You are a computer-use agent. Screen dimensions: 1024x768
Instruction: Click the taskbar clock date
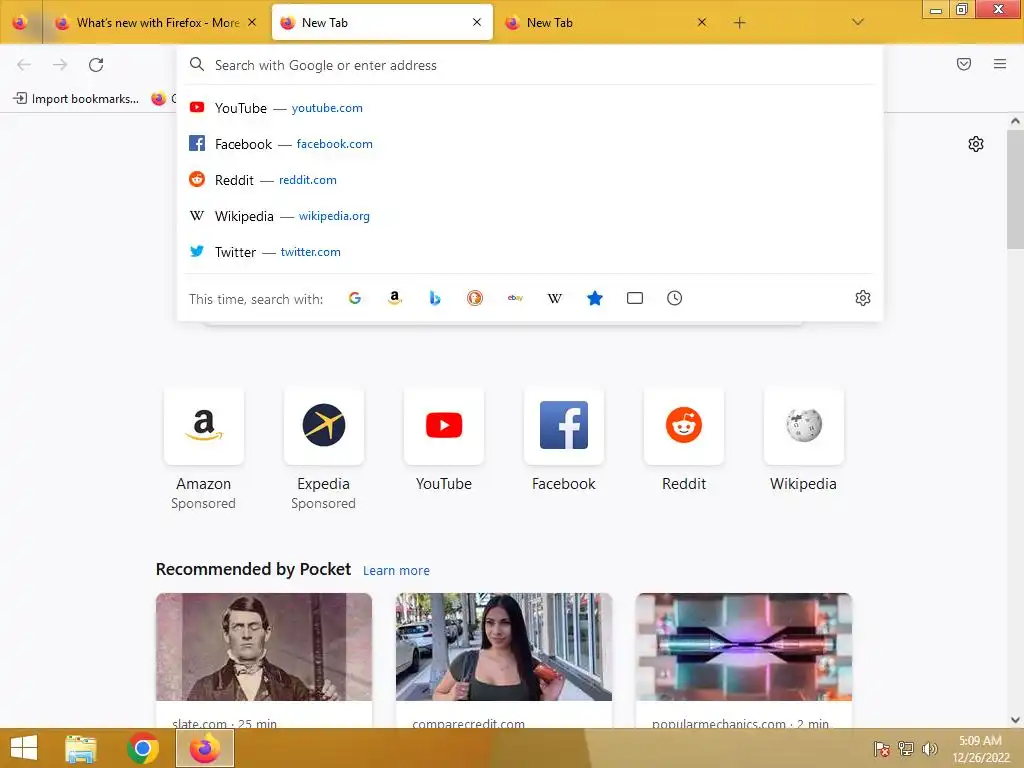coord(980,749)
